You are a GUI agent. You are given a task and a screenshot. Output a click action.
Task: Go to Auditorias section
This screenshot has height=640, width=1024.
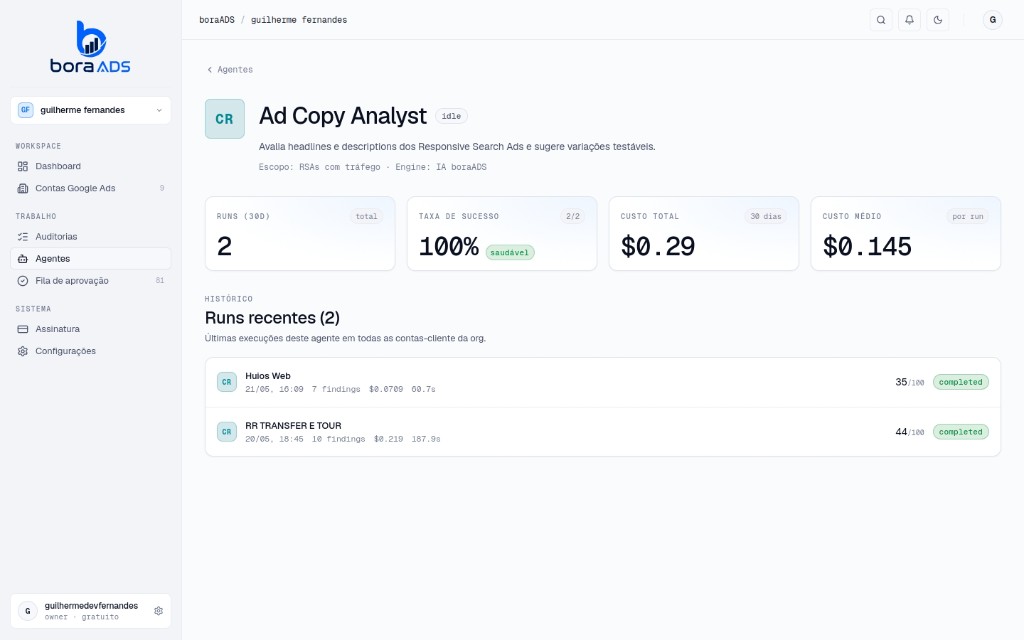[x=91, y=236]
